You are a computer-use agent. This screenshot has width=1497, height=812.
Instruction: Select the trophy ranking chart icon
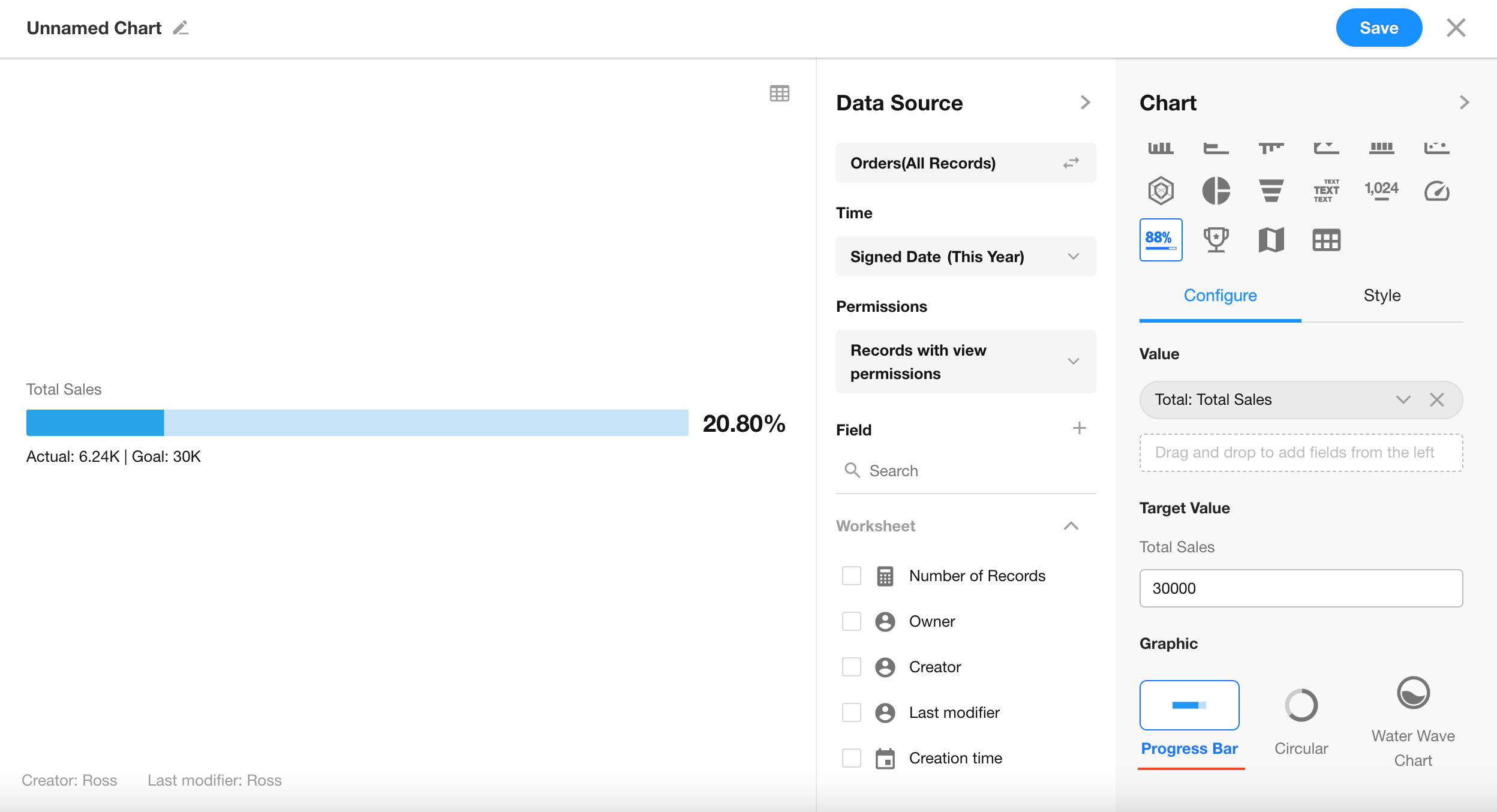pos(1216,240)
